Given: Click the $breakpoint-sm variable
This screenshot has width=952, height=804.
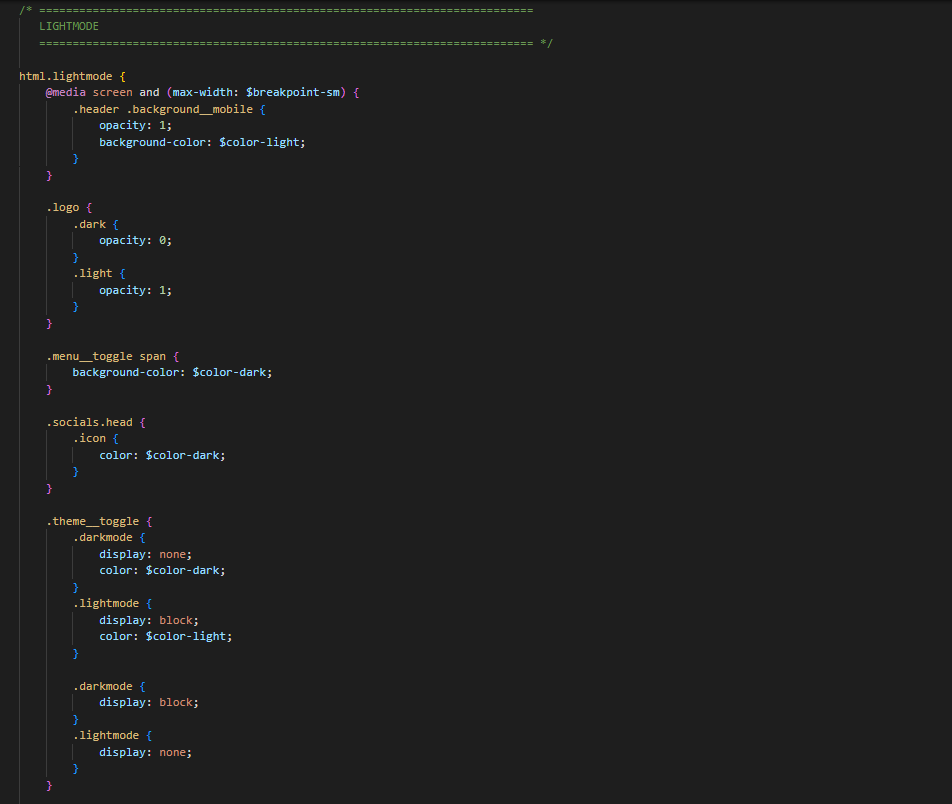Looking at the screenshot, I should coord(292,92).
